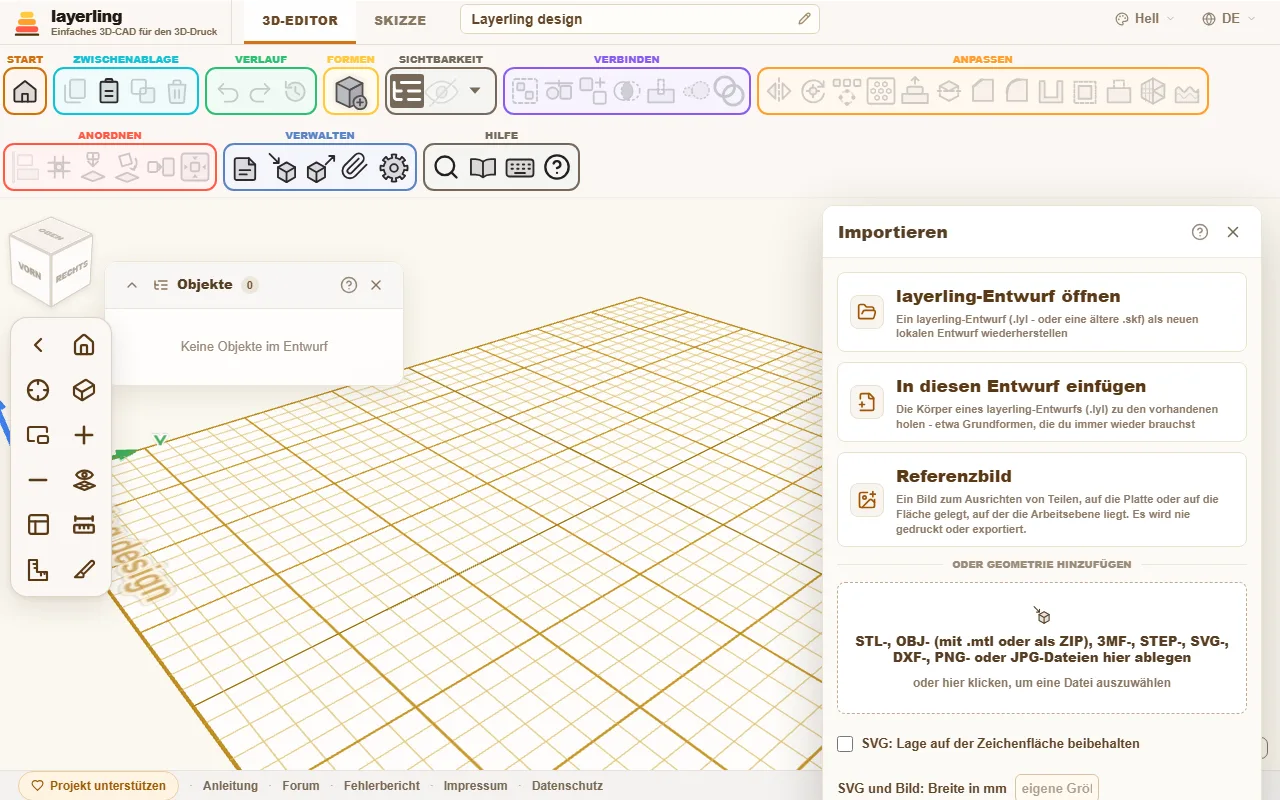The width and height of the screenshot is (1280, 800).
Task: Open the Sichtbarkeit dropdown arrow
Action: tap(475, 91)
